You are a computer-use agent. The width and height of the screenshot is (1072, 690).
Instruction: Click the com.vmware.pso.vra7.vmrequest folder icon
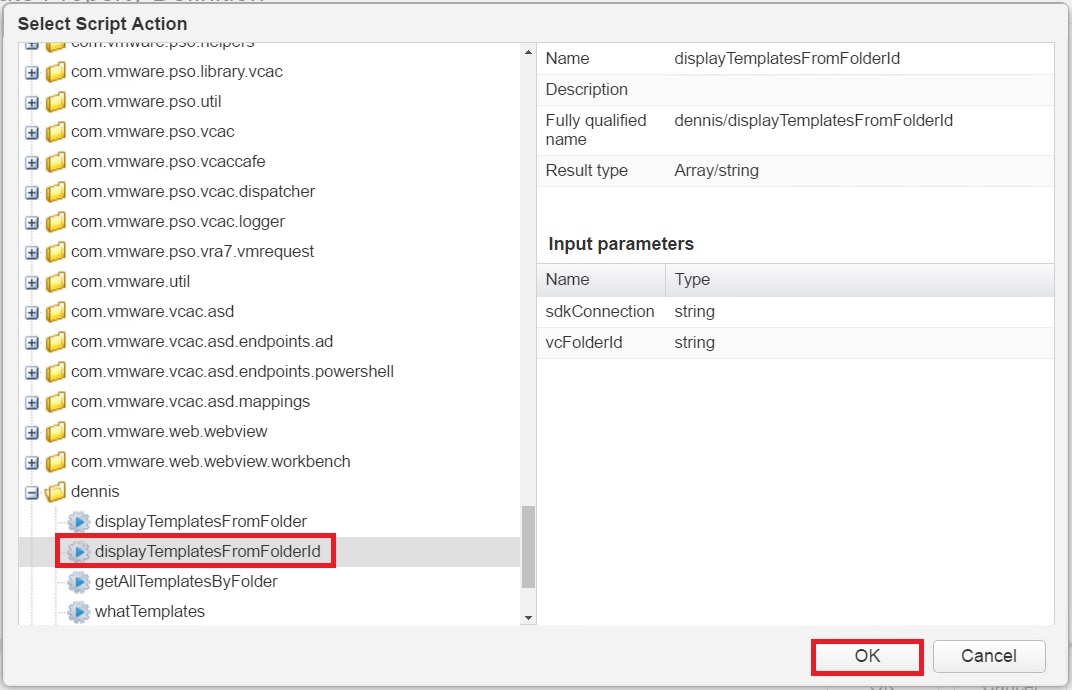click(55, 252)
